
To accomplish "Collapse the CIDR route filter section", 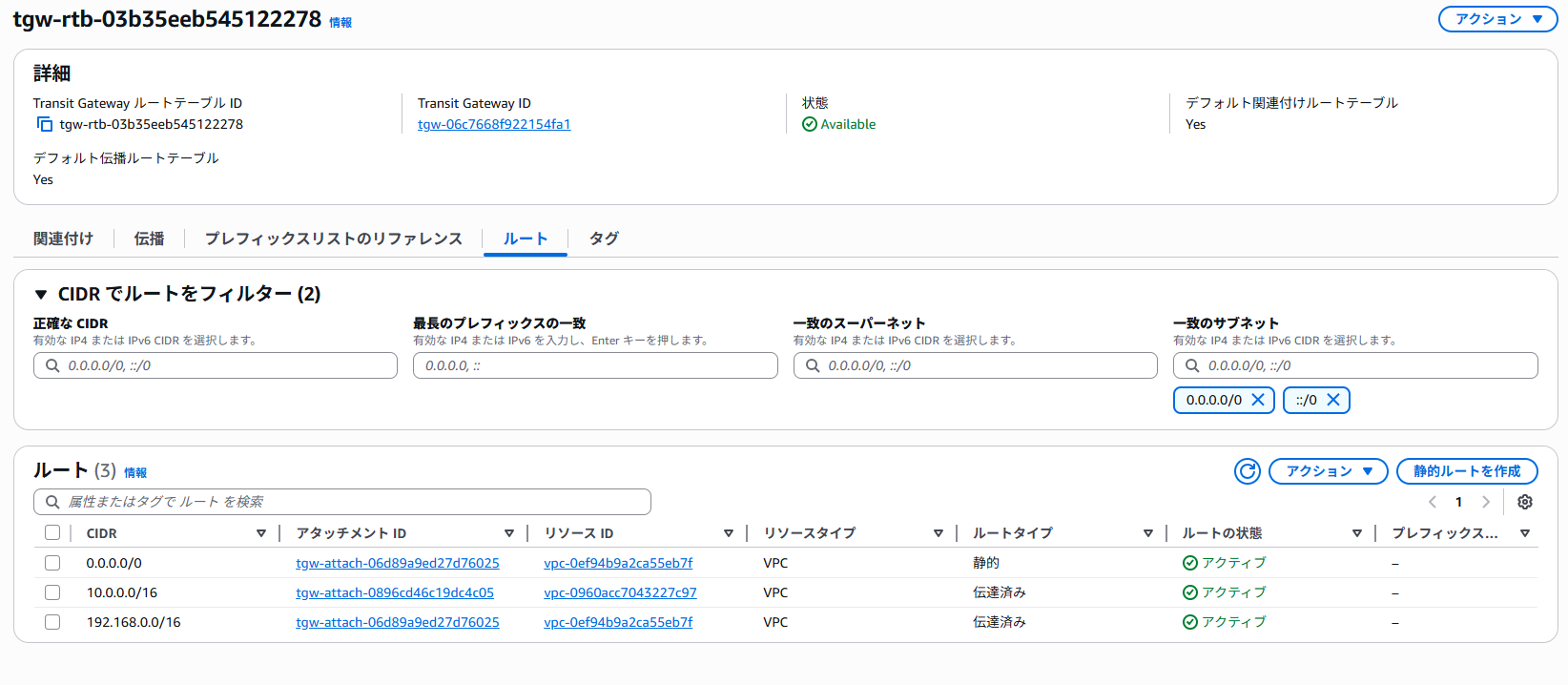I will [41, 295].
